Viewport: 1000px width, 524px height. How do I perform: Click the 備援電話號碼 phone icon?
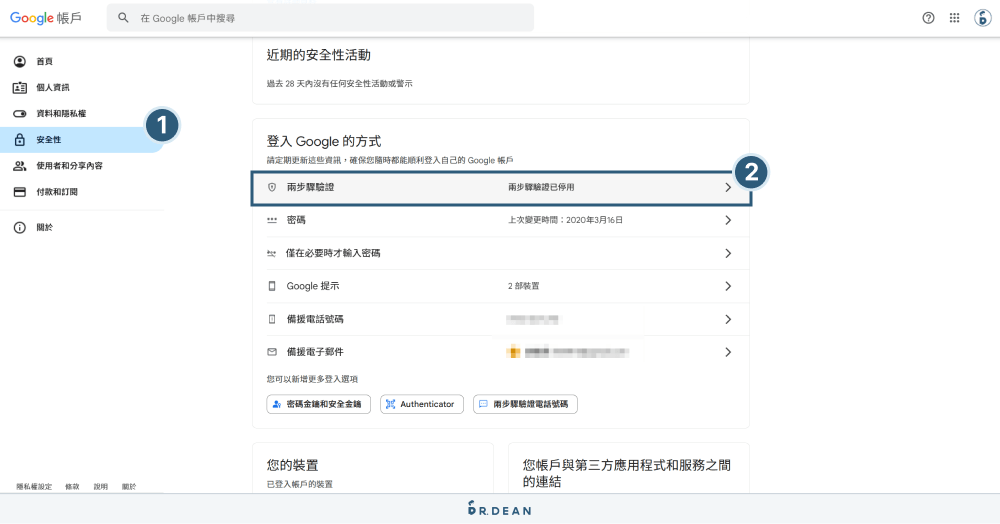272,319
